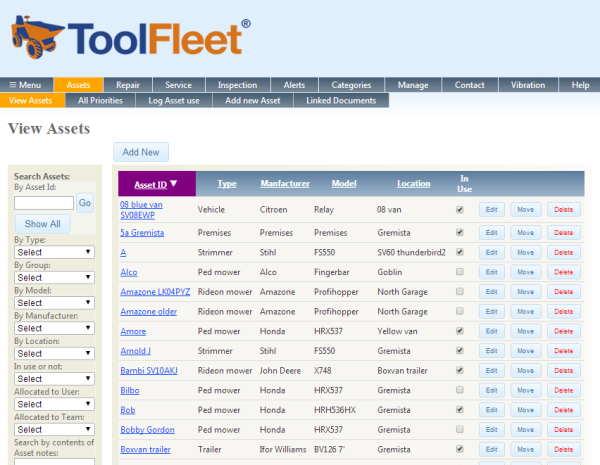
Task: Toggle In Use checkbox for Alco
Action: [x=460, y=272]
